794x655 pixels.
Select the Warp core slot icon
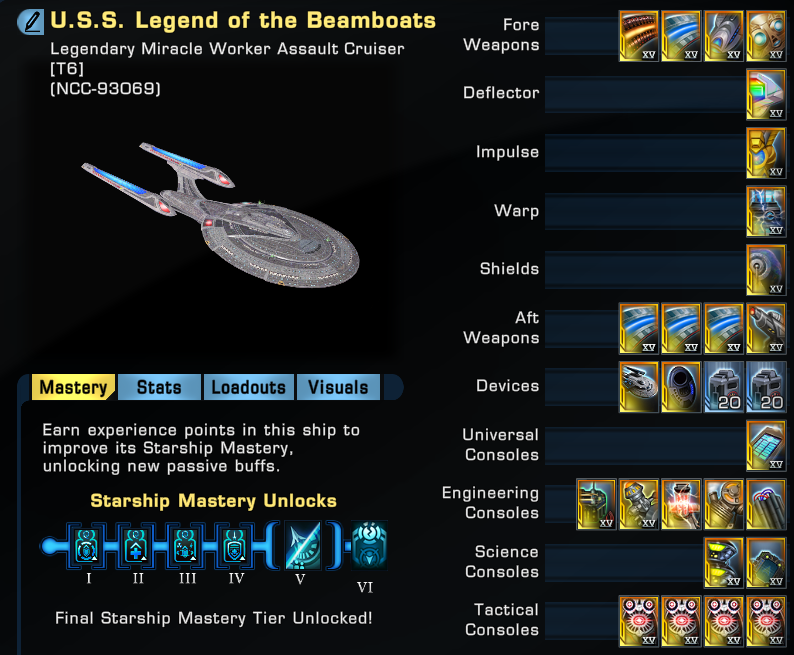point(766,212)
